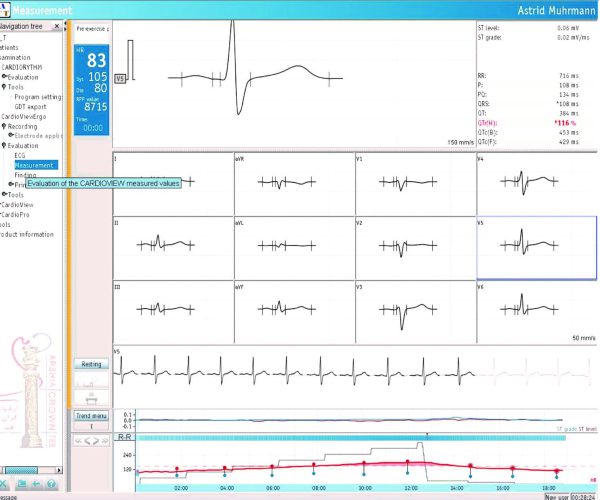Viewport: 600px width, 500px height.
Task: Click the back arrow icon in bottom toolbar
Action: (36, 485)
